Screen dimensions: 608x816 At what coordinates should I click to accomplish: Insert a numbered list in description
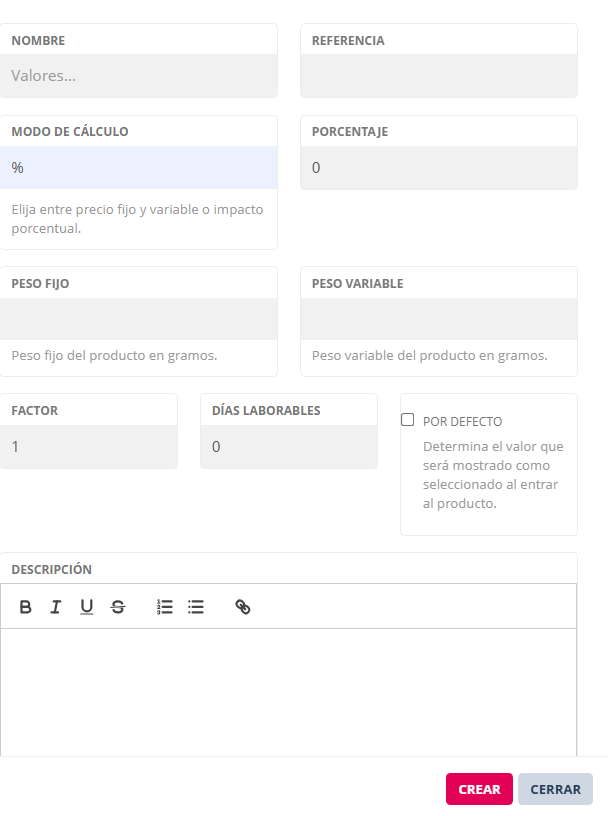pyautogui.click(x=165, y=607)
